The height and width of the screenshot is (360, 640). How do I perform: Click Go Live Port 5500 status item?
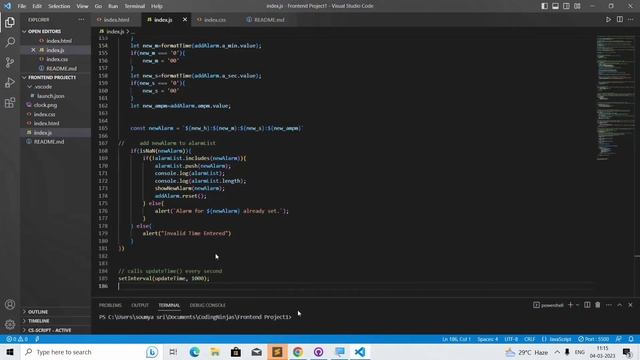593,339
